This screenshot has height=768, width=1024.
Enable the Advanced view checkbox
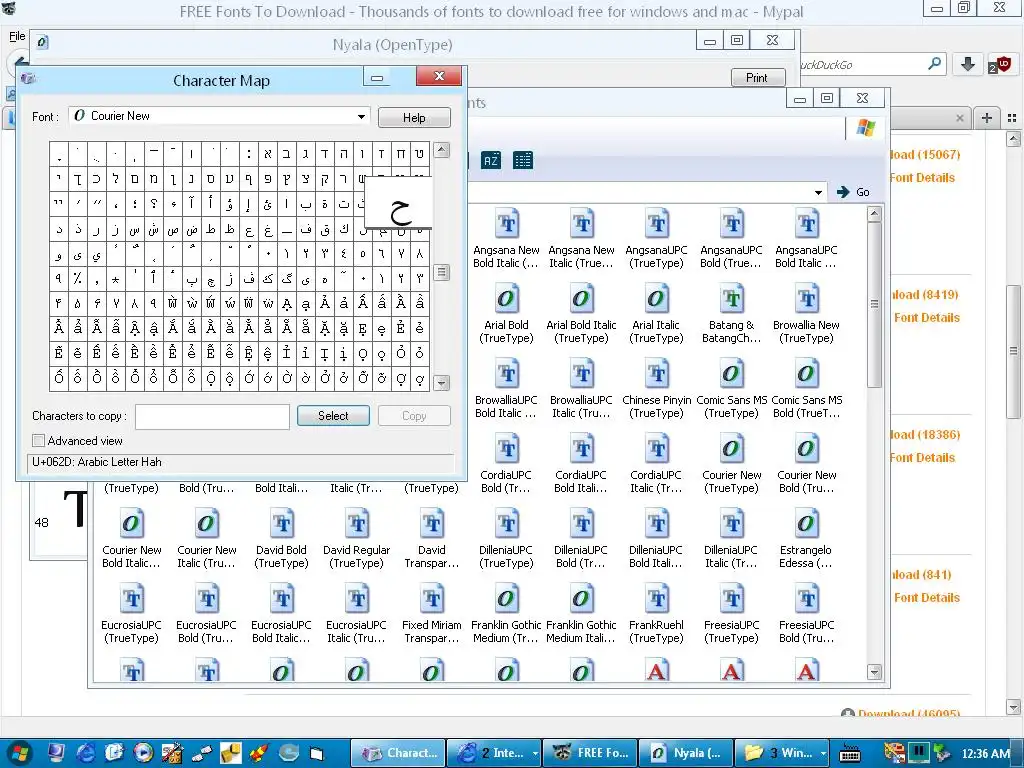point(39,441)
